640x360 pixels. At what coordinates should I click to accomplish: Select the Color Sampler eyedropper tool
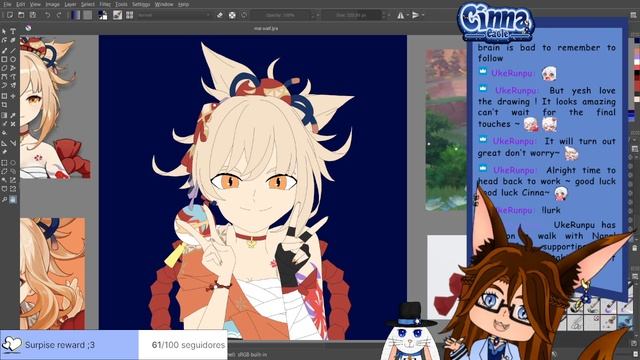tap(13, 116)
